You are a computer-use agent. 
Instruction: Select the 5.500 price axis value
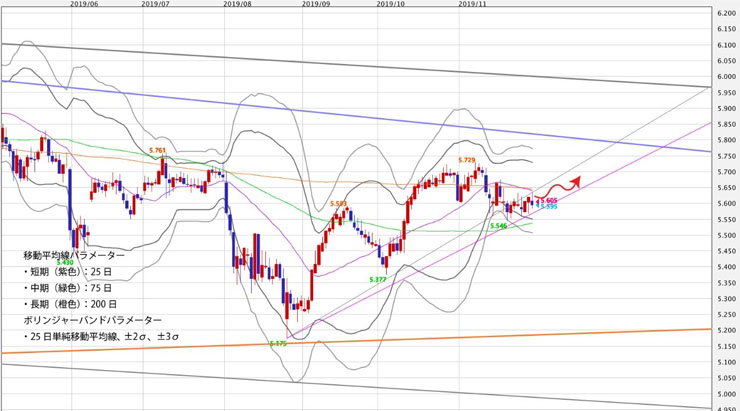726,235
